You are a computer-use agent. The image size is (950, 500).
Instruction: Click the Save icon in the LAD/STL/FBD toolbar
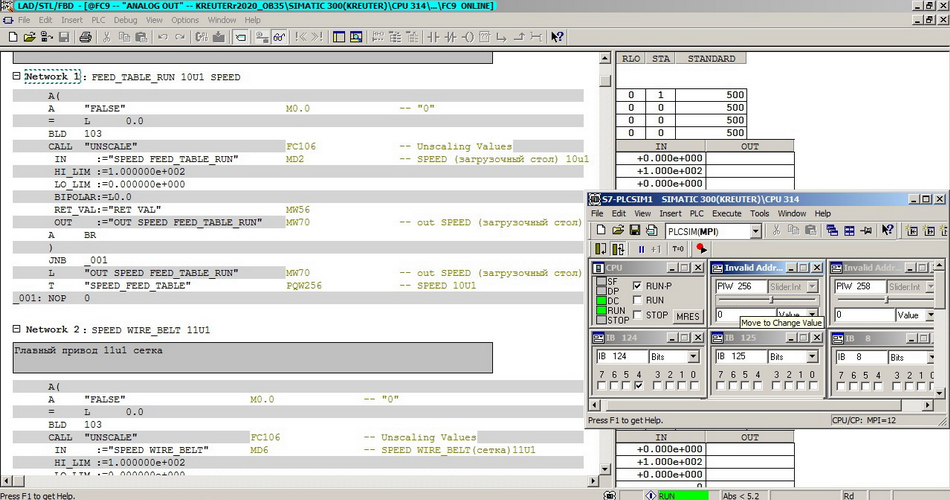click(64, 37)
